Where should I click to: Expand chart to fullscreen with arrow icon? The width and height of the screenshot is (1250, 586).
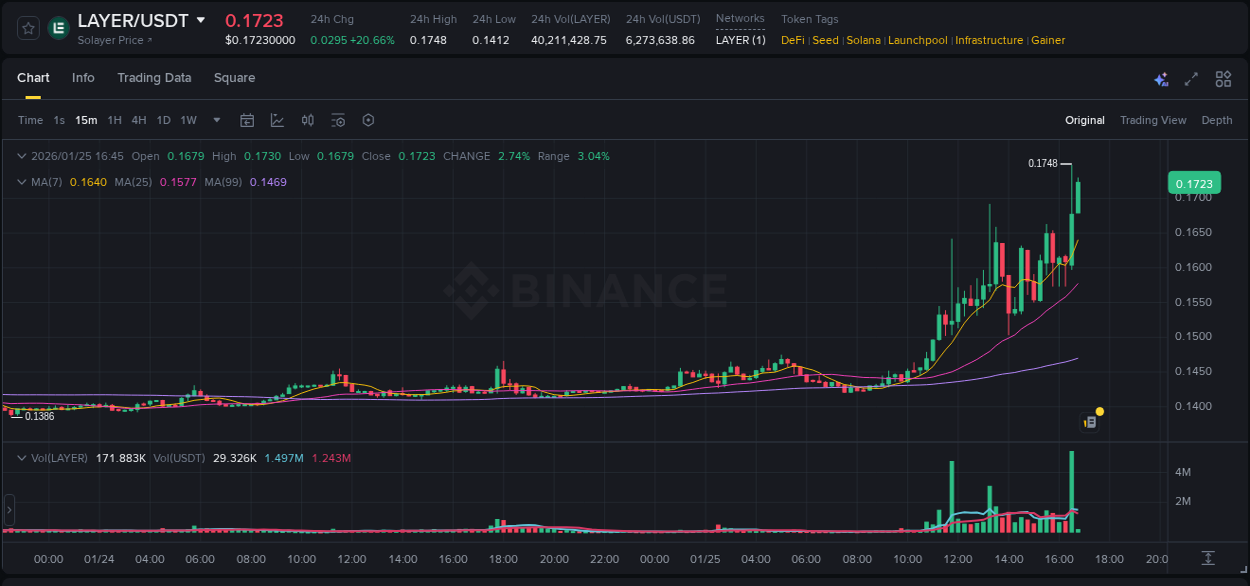tap(1191, 78)
